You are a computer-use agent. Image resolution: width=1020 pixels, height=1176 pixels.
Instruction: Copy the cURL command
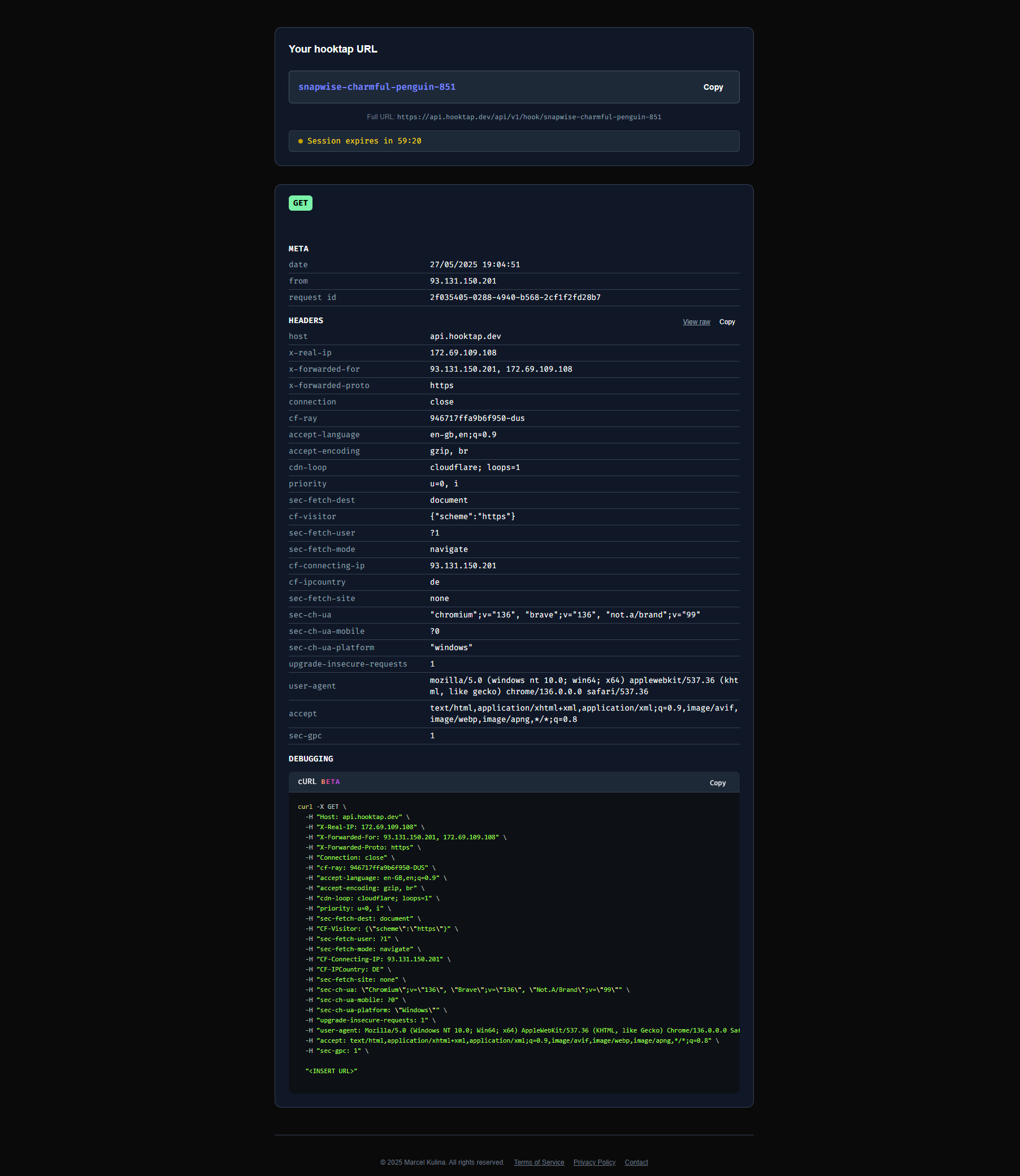tap(717, 783)
